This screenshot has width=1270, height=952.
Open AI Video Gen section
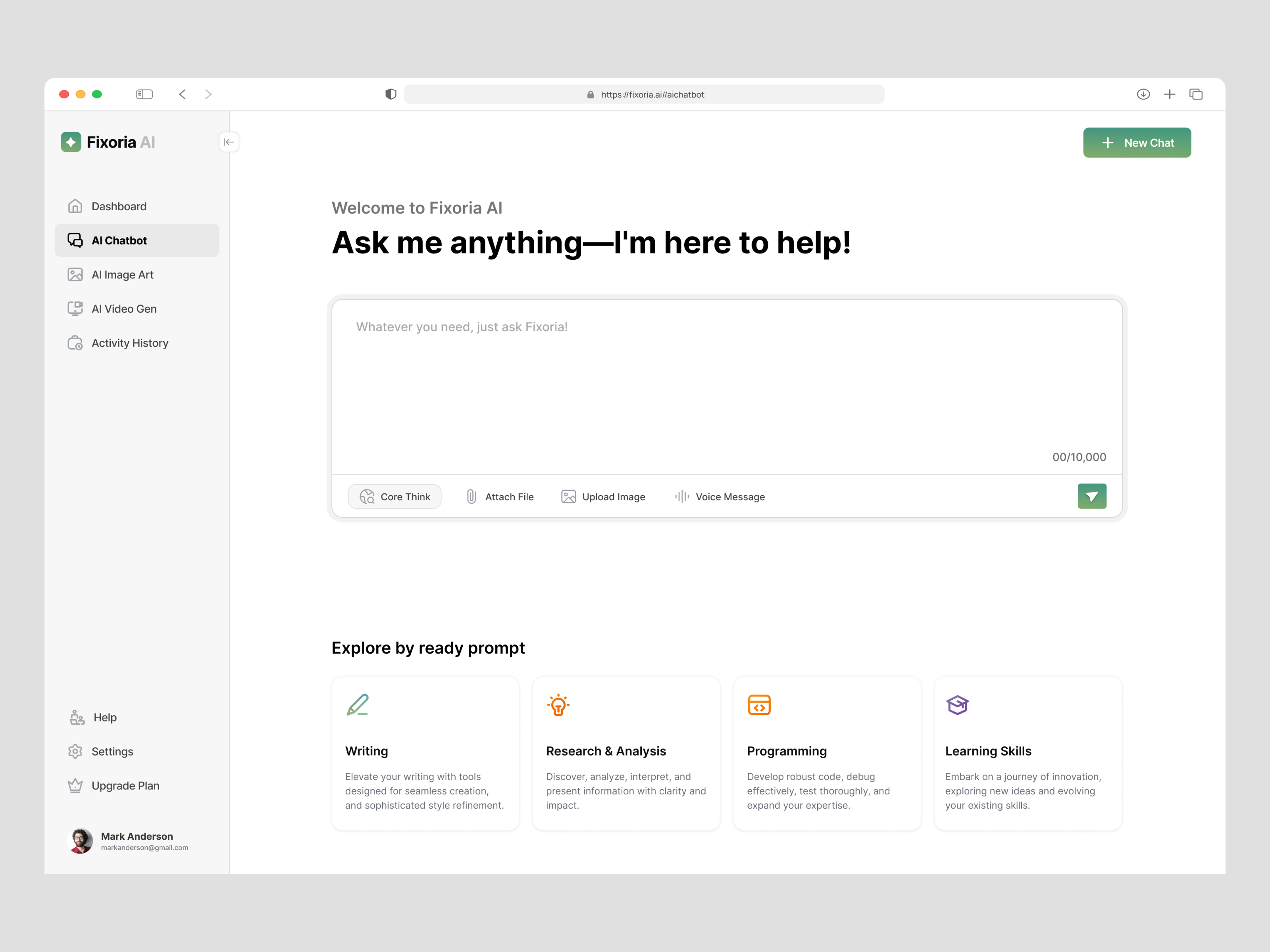point(137,309)
